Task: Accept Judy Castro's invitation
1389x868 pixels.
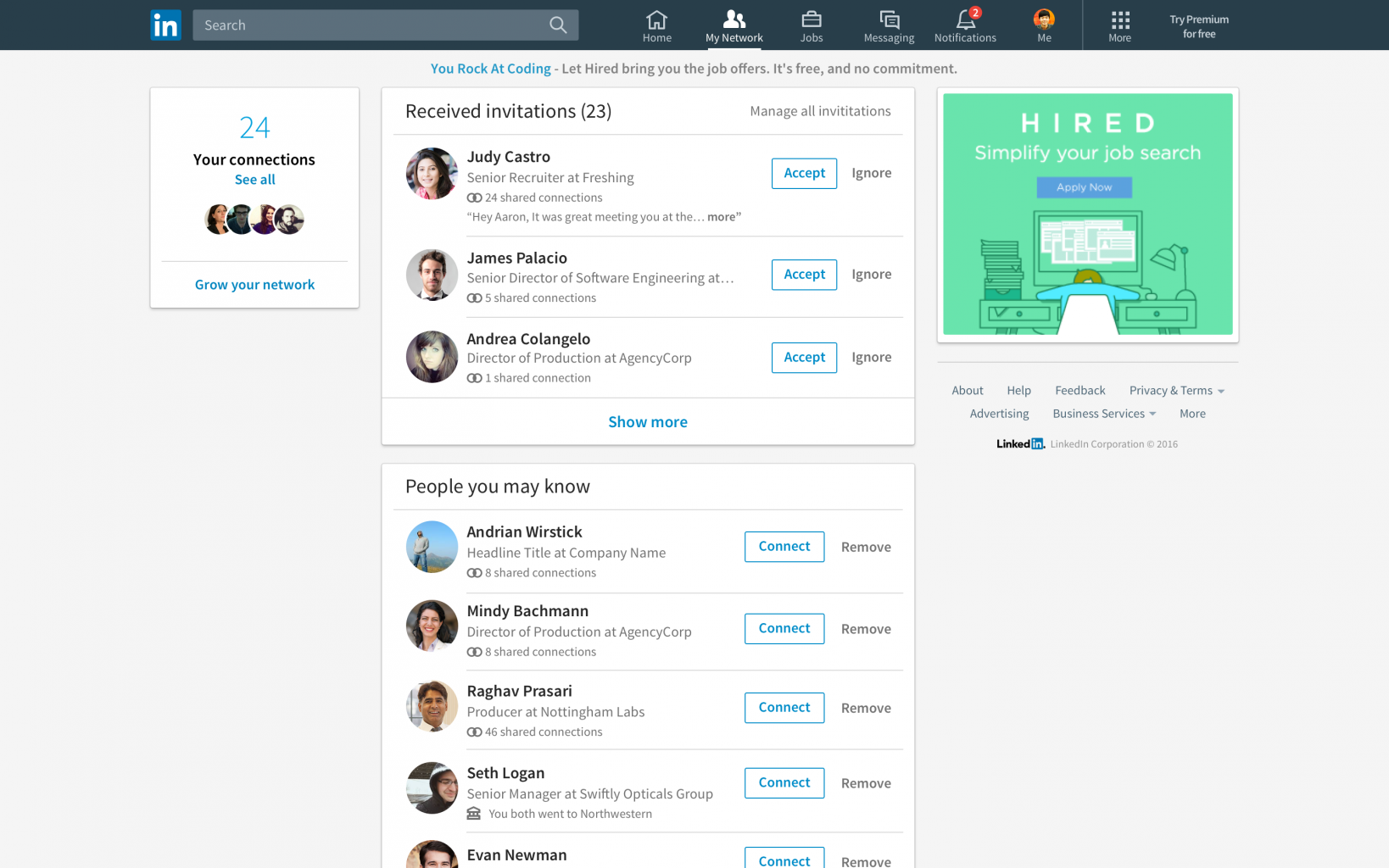Action: [804, 173]
